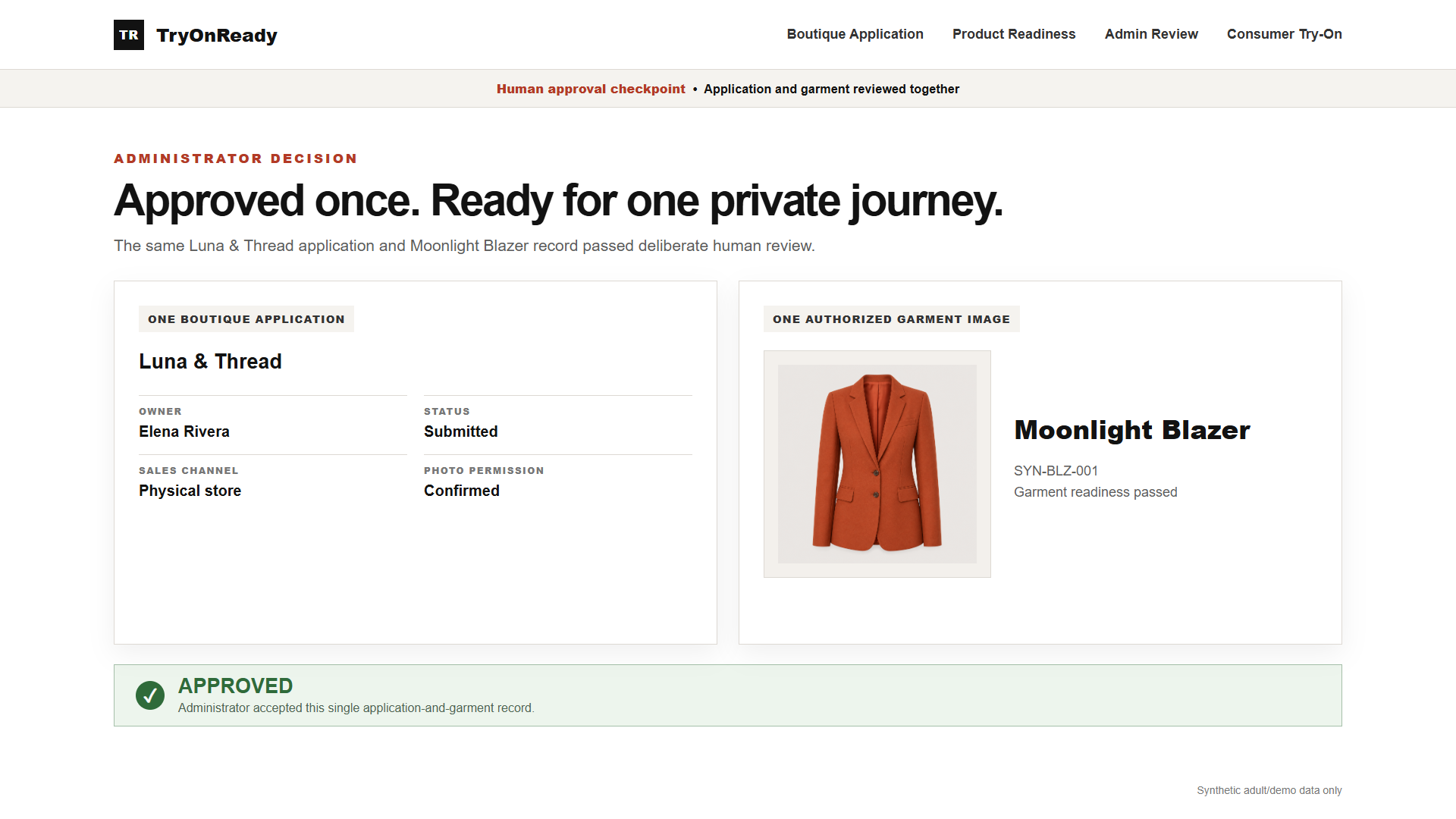Screen dimensions: 1456x819
Task: Click the TryOnReady brand name
Action: click(x=217, y=36)
